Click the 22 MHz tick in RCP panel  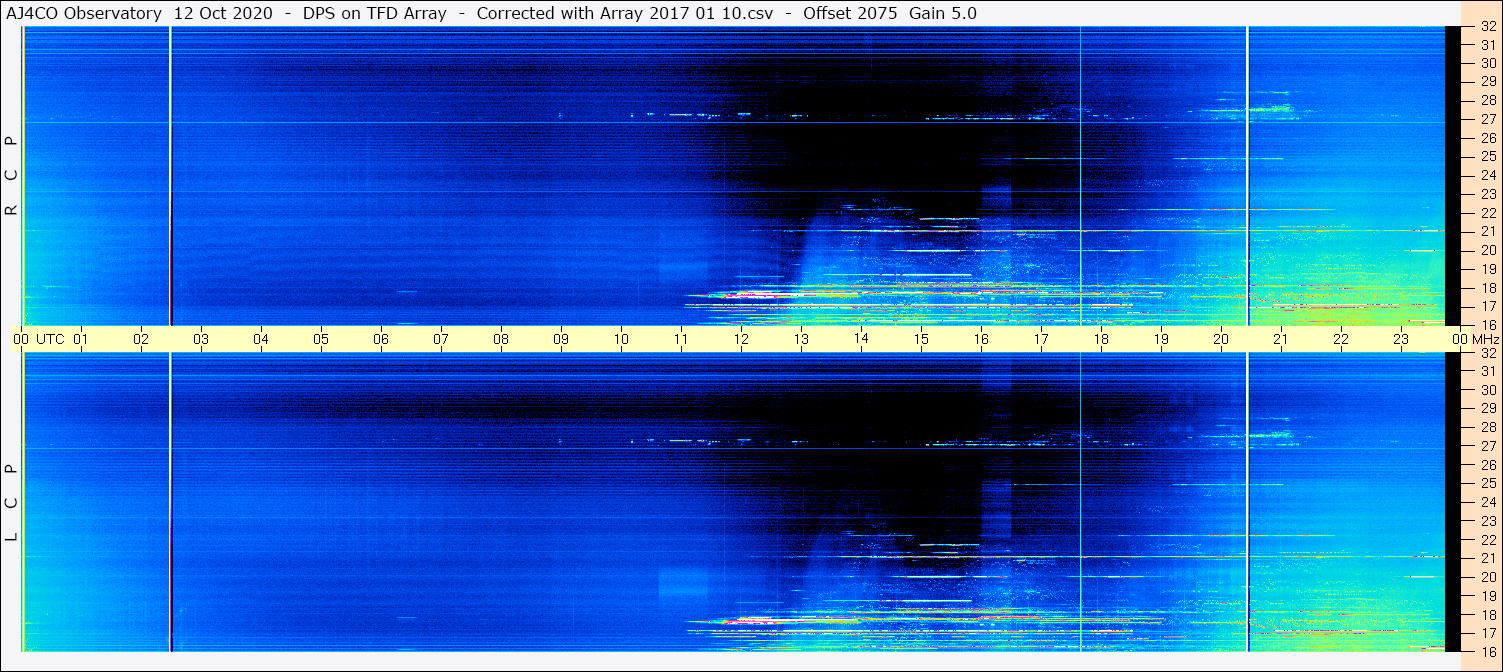1487,212
